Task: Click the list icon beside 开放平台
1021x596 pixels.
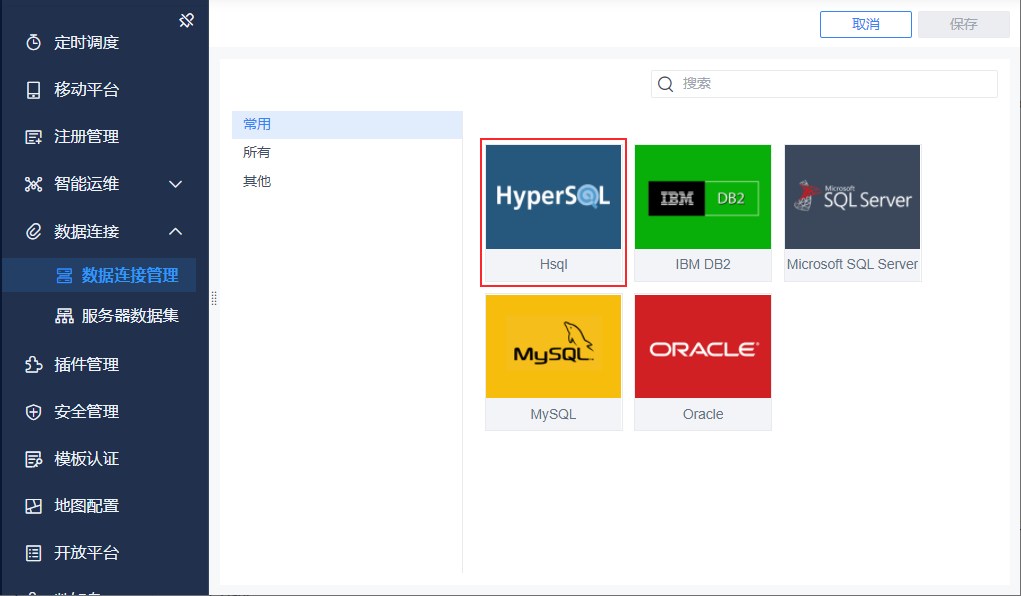Action: [x=33, y=553]
